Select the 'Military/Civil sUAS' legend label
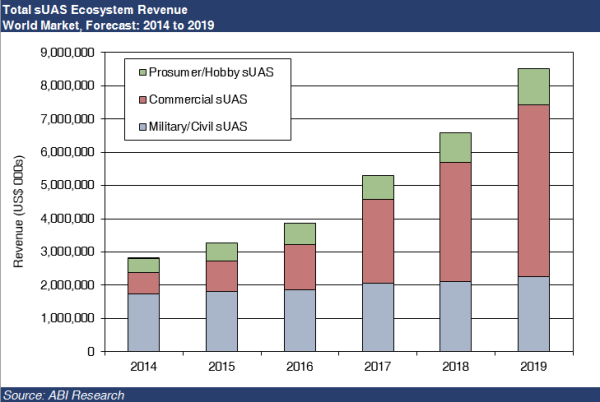Viewport: 600px width, 402px height. pos(198,127)
